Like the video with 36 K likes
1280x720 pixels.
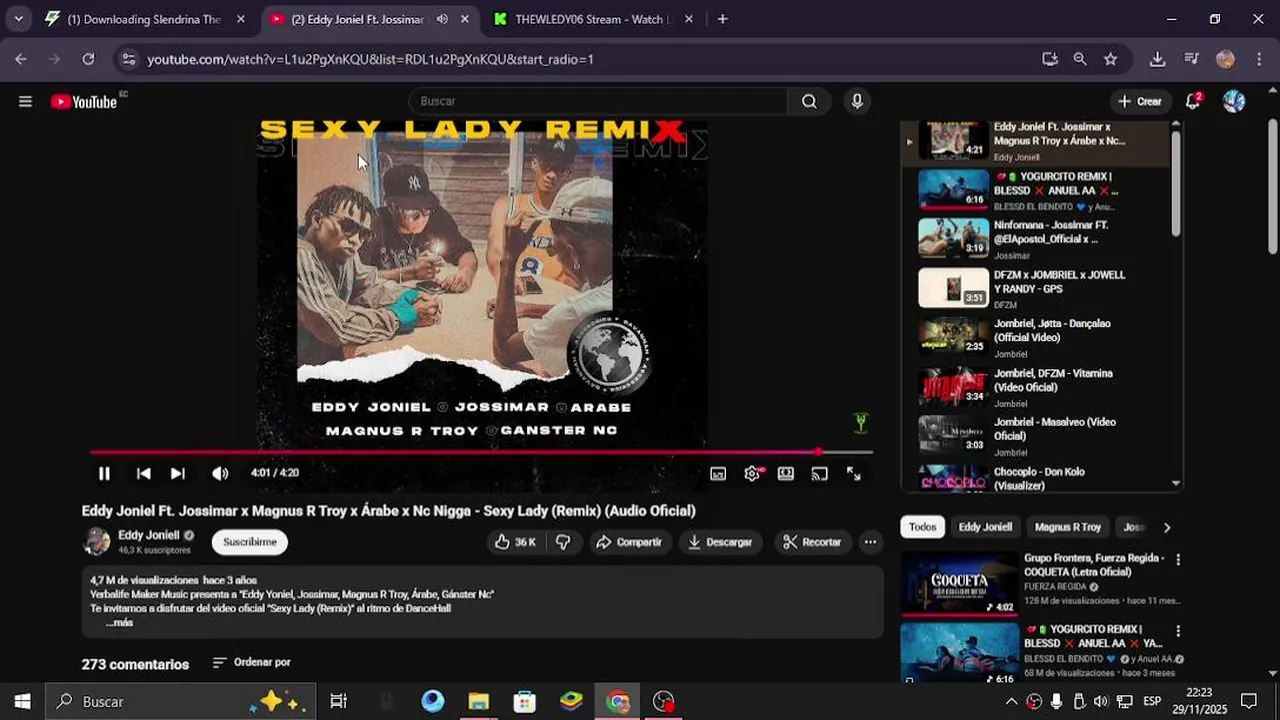tap(515, 542)
